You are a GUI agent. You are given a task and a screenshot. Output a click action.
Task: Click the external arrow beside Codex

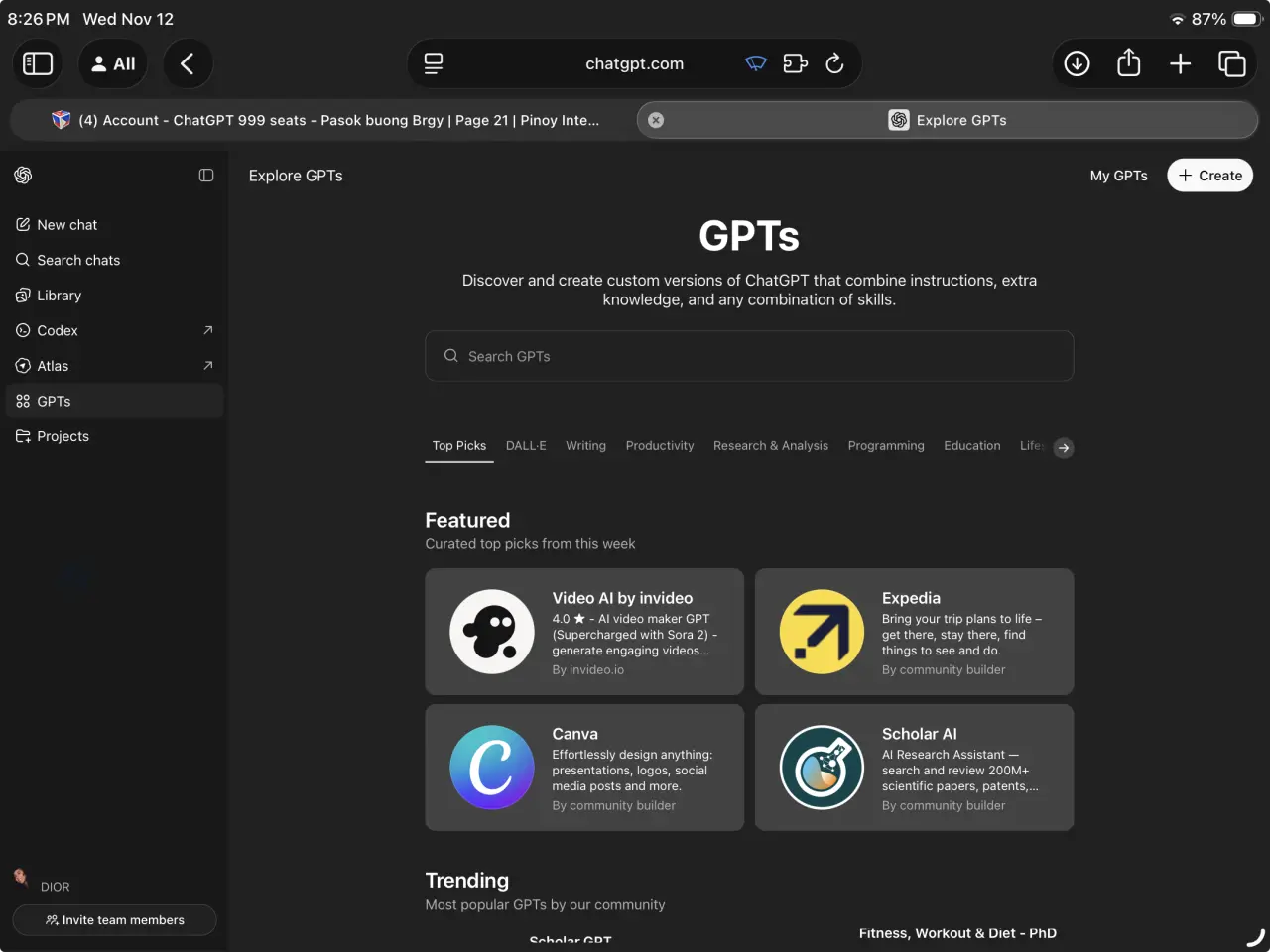207,330
